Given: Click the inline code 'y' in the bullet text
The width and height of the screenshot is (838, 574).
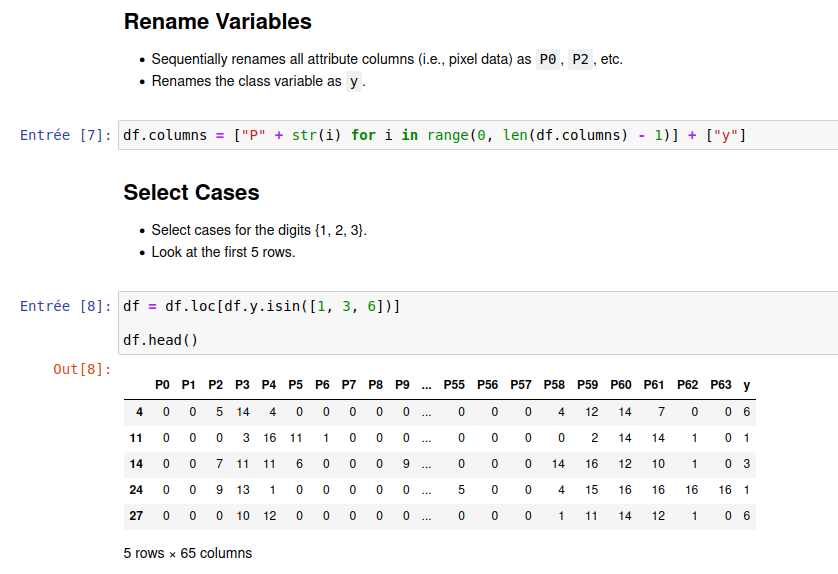Looking at the screenshot, I should [353, 81].
